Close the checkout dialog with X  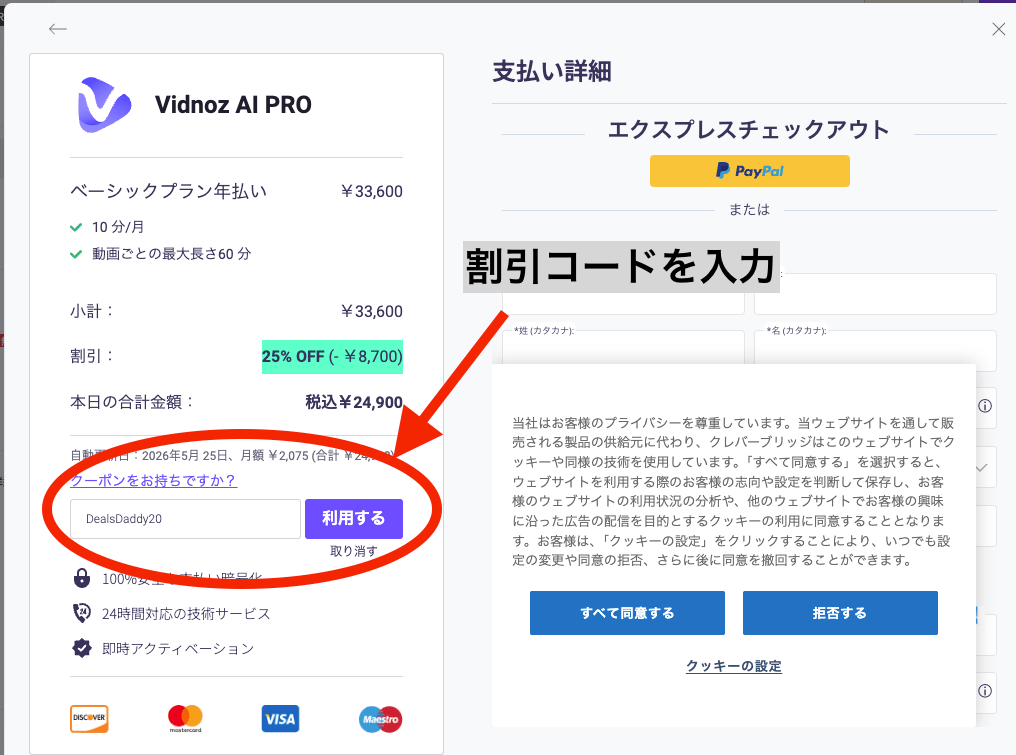(999, 29)
